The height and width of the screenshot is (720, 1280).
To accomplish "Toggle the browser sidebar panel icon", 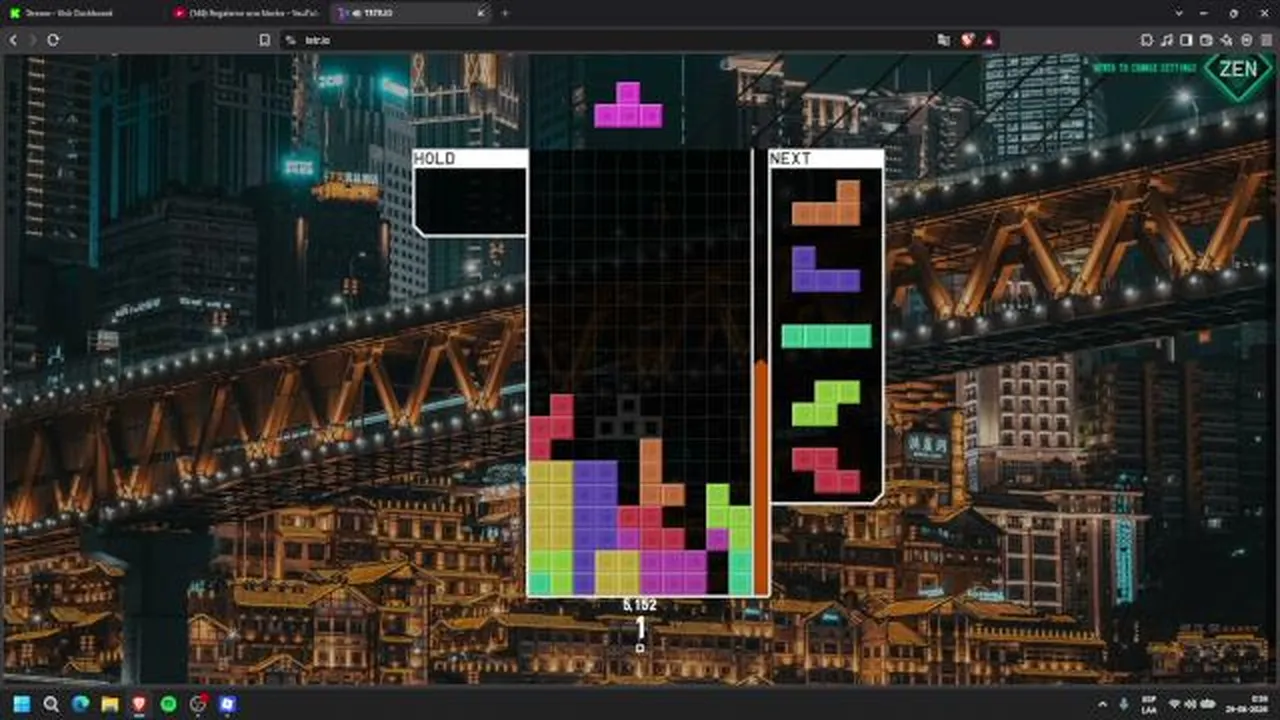I will 1187,40.
